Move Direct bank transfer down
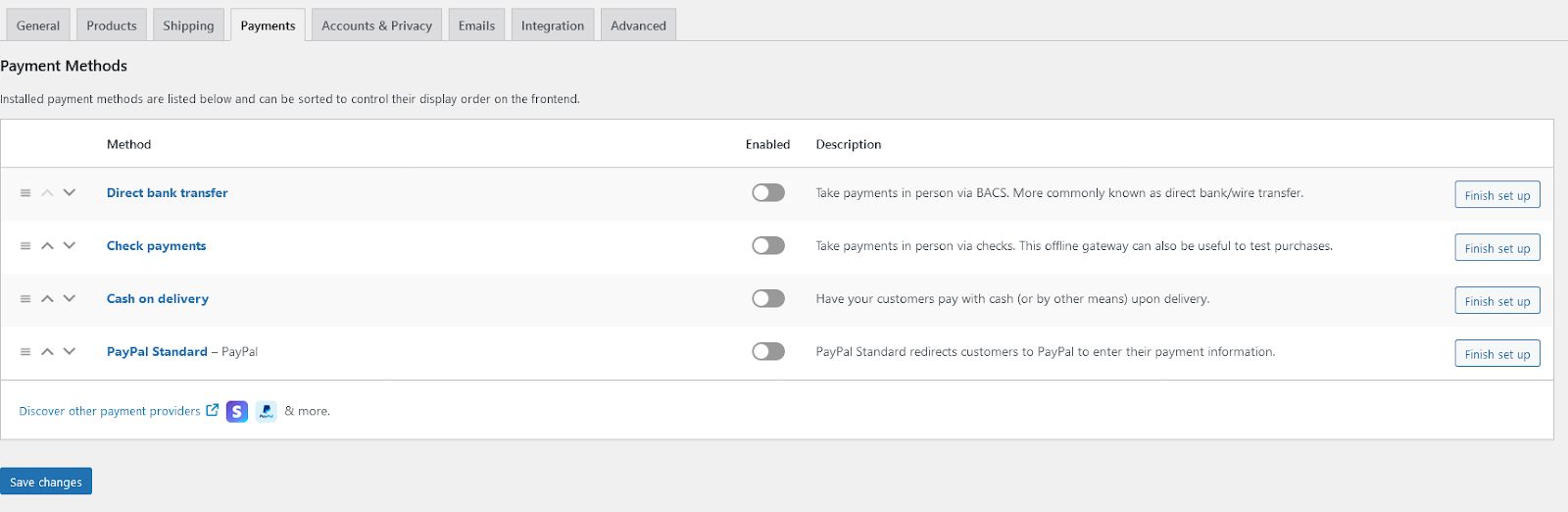Screen dimensions: 1568x512 [70, 192]
